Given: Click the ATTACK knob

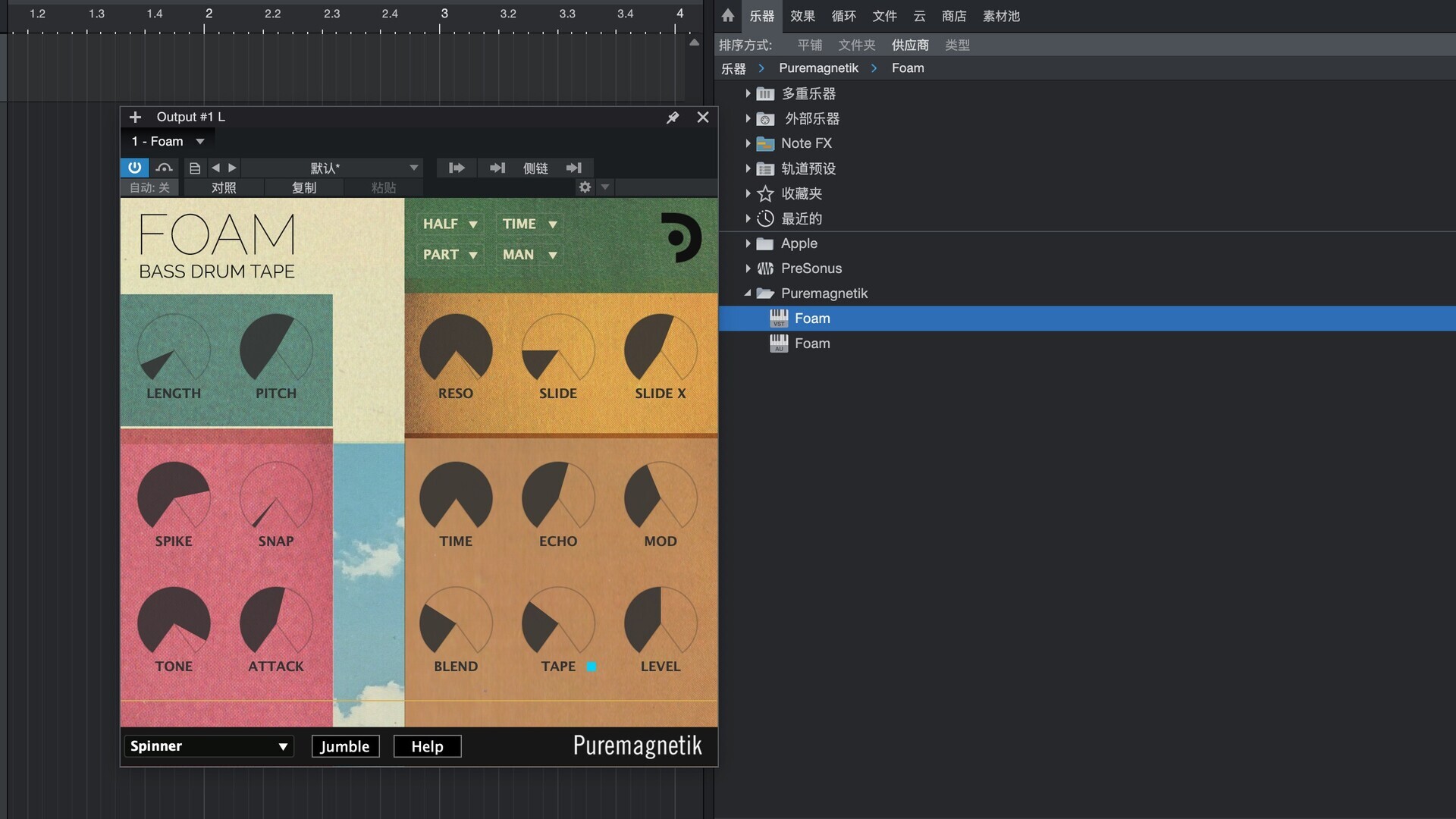Looking at the screenshot, I should pyautogui.click(x=276, y=623).
